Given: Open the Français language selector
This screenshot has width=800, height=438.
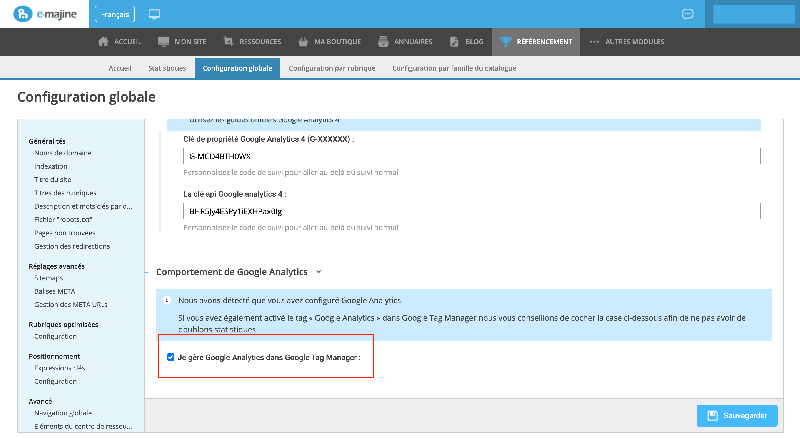Looking at the screenshot, I should coord(115,14).
